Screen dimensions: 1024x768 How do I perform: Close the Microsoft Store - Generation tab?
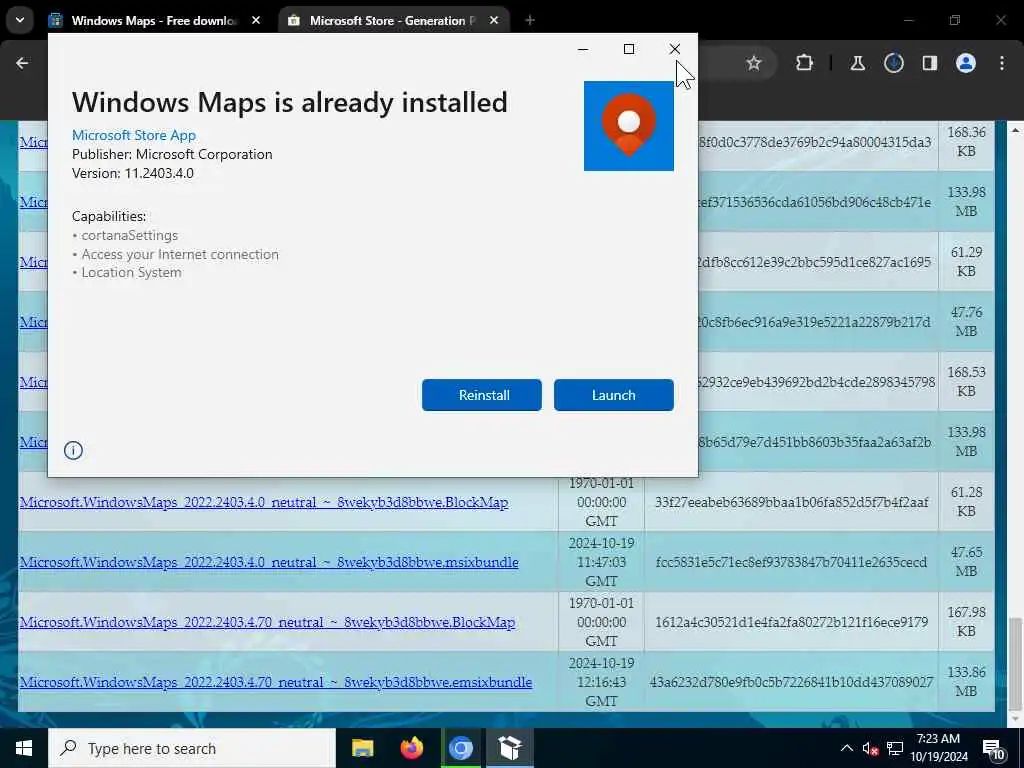pos(494,20)
